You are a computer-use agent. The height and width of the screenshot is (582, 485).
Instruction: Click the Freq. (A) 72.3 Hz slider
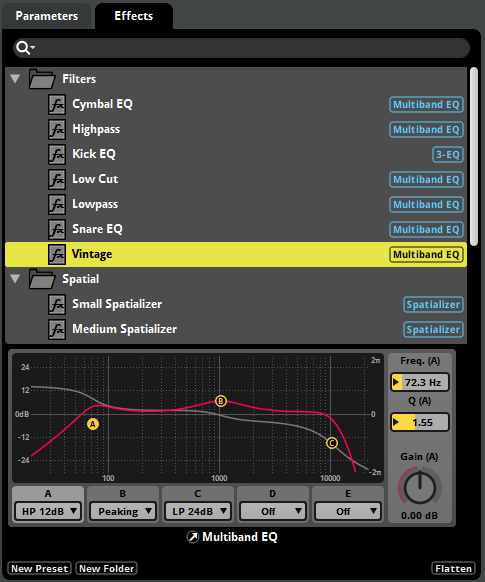[420, 382]
